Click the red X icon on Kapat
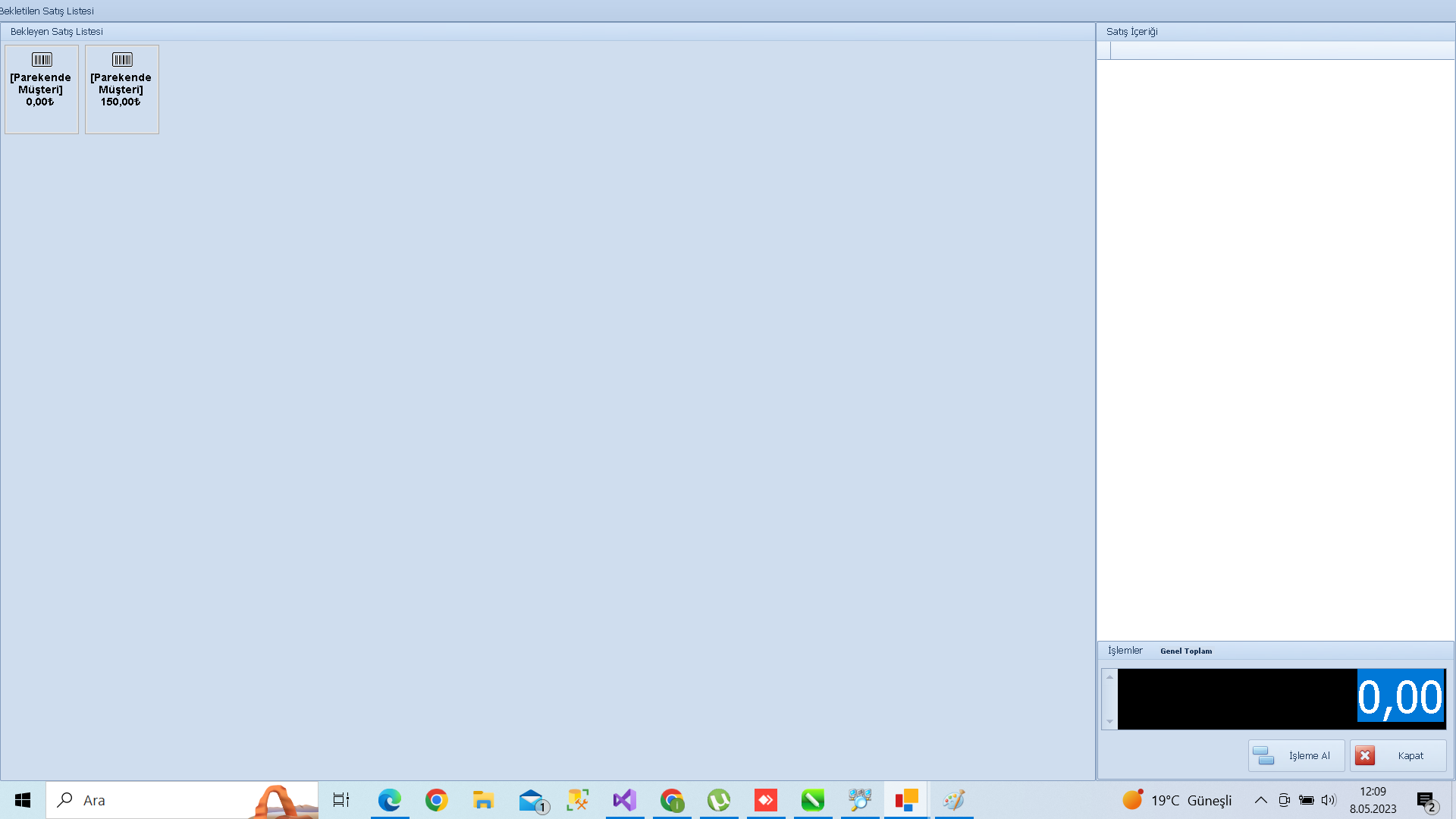Screen dimensions: 1456x819 [1365, 755]
